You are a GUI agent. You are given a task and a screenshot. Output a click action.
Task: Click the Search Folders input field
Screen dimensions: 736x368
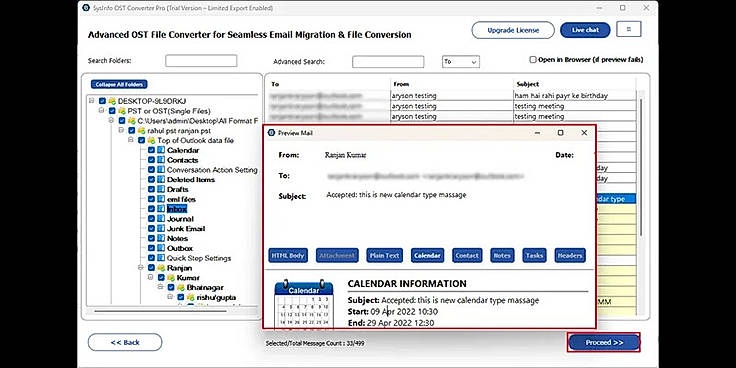(201, 61)
